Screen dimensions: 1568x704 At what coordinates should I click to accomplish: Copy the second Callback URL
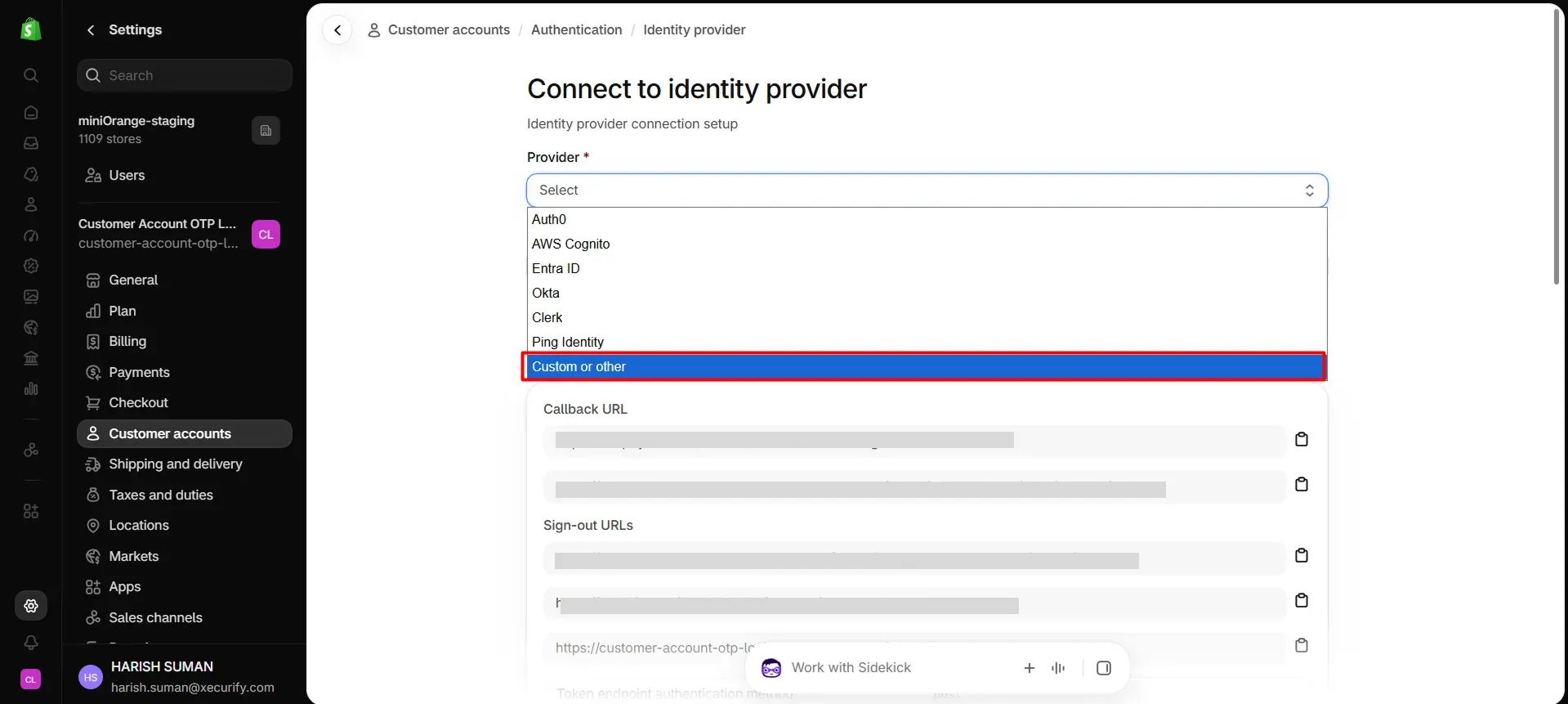pyautogui.click(x=1302, y=485)
